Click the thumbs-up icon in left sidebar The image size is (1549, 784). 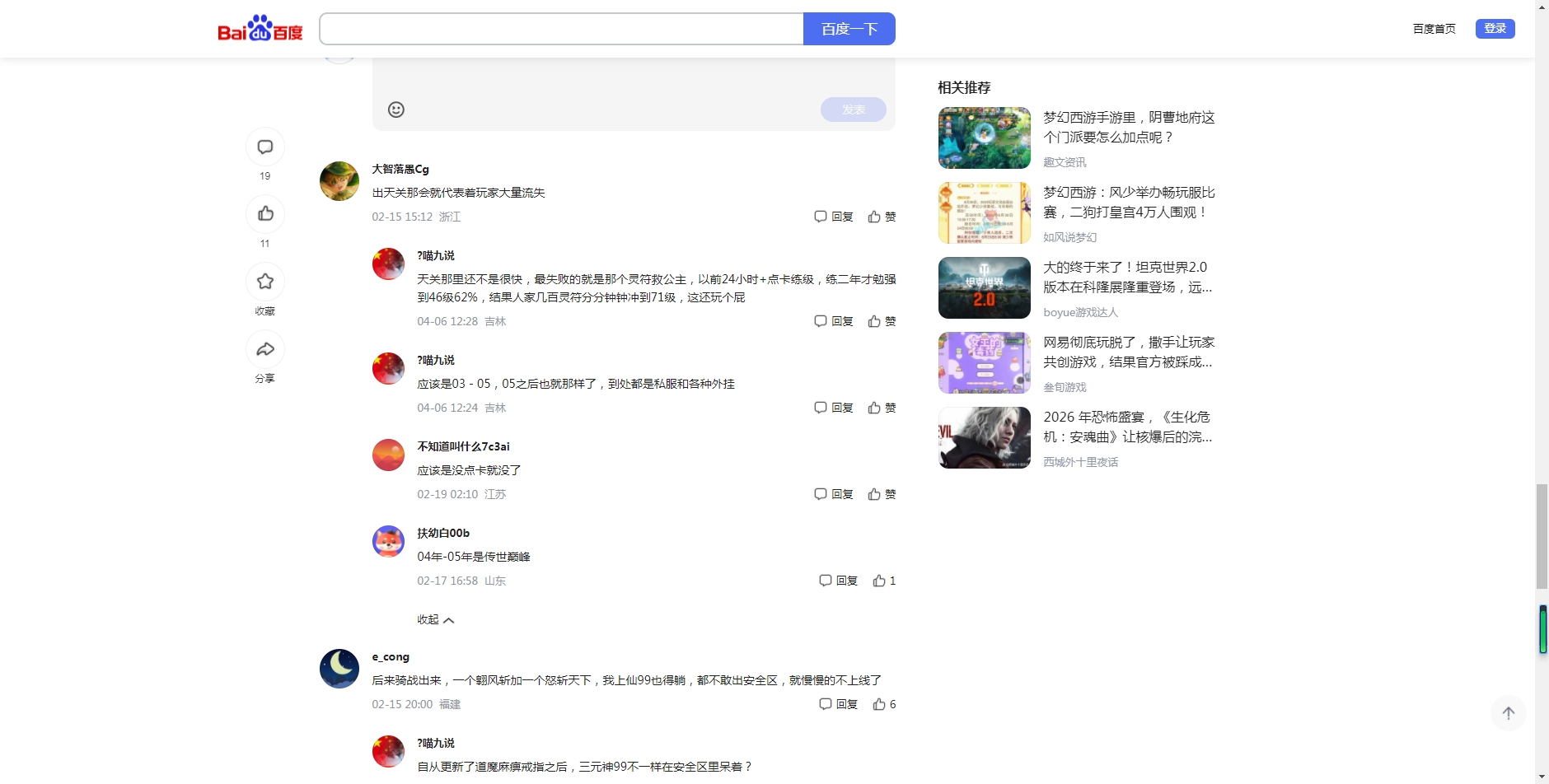tap(264, 214)
